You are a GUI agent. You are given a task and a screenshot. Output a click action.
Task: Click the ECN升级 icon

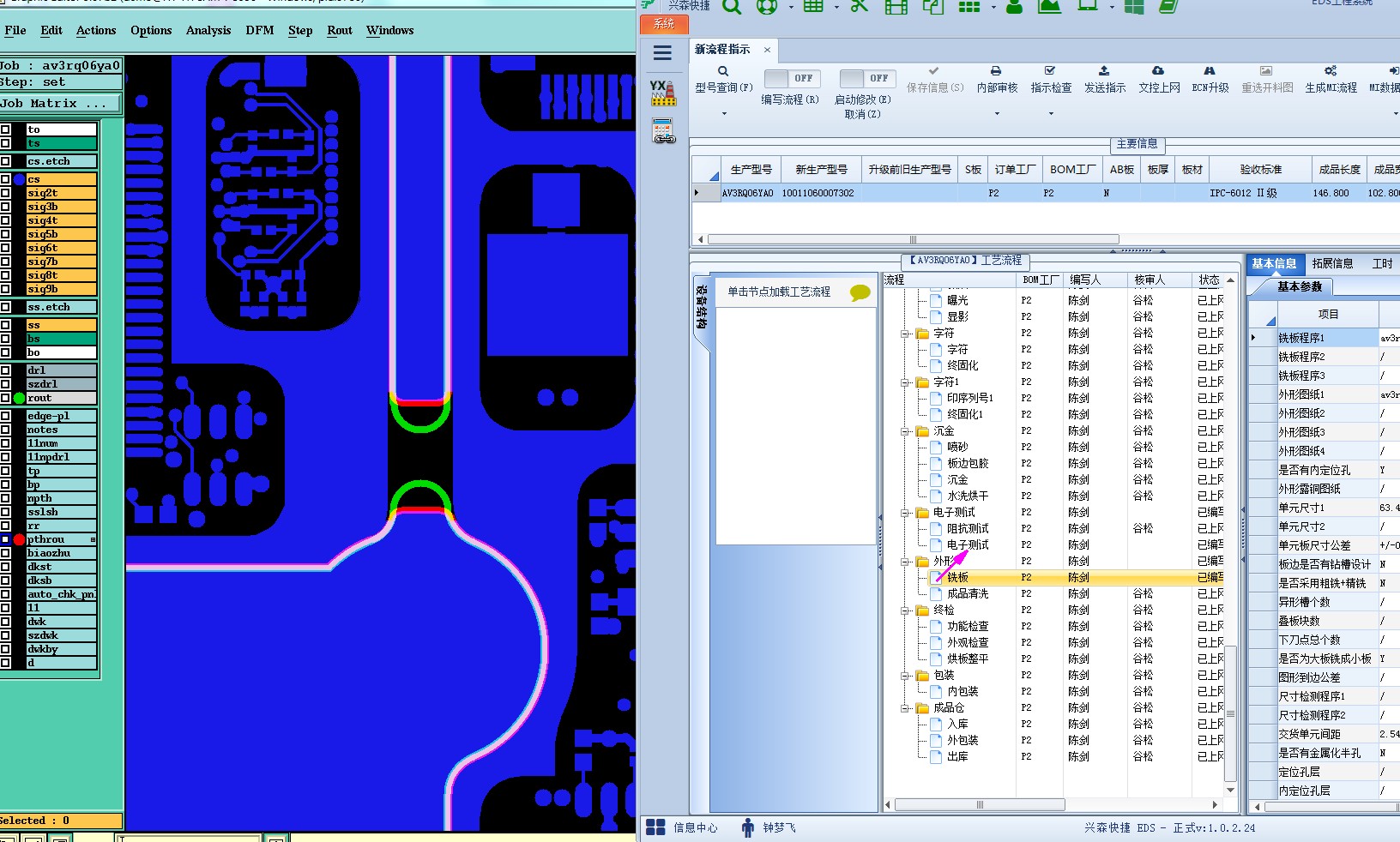click(x=1210, y=71)
